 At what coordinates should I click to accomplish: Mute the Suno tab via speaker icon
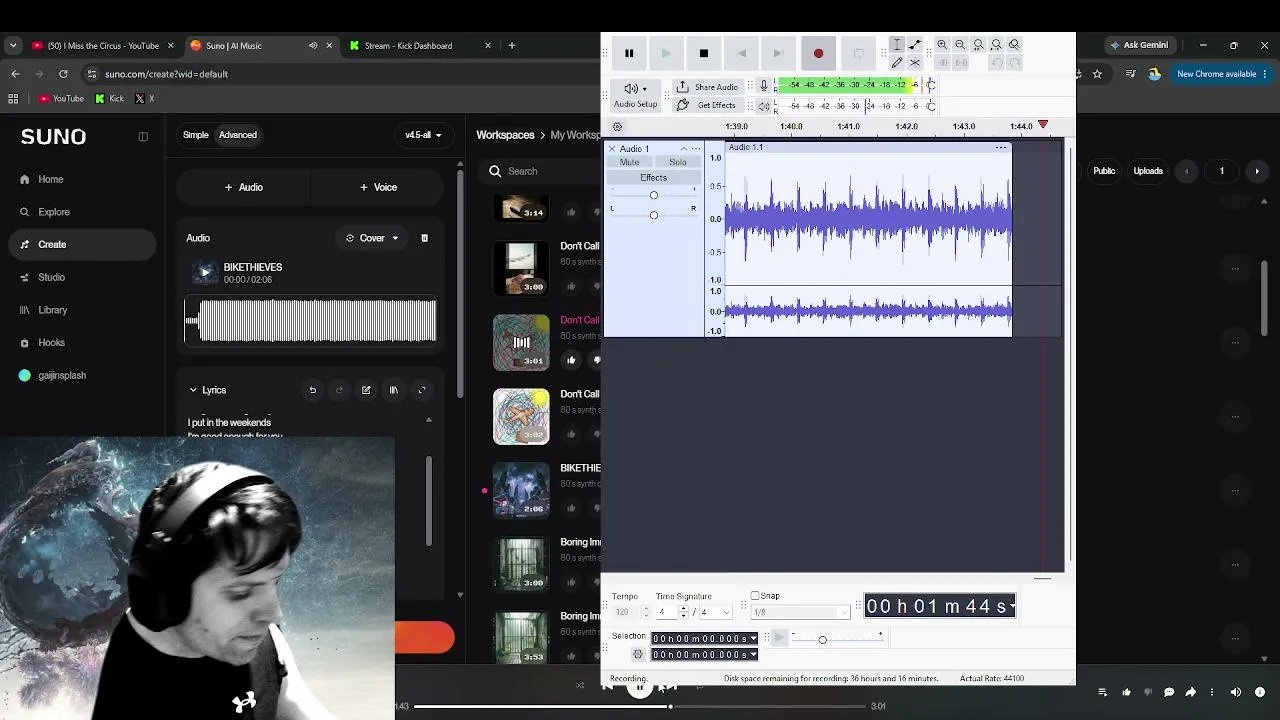click(x=313, y=45)
